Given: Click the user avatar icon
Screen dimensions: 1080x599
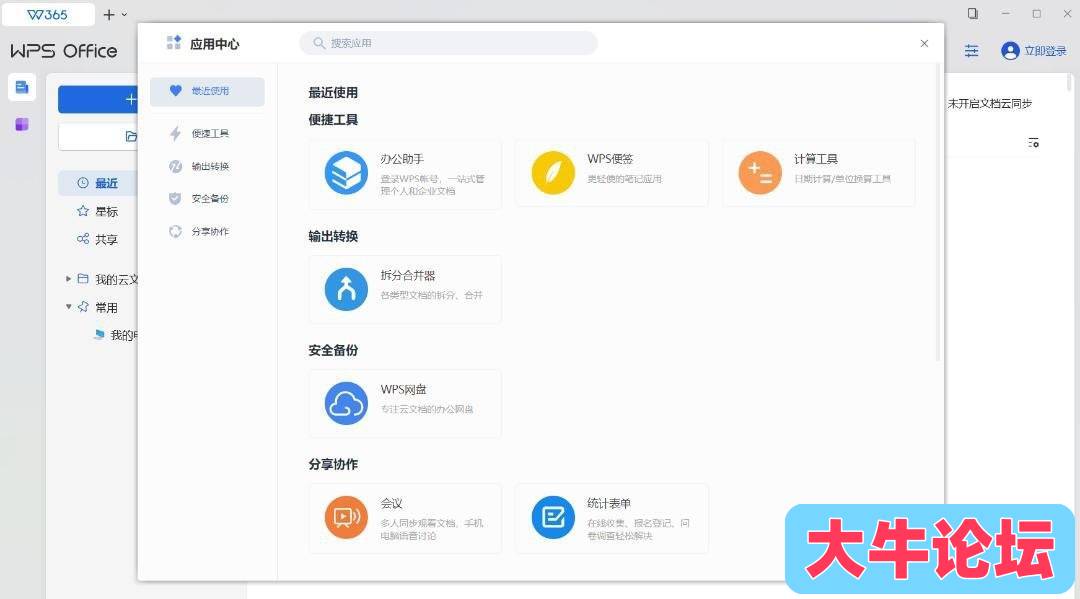Looking at the screenshot, I should click(x=1010, y=51).
